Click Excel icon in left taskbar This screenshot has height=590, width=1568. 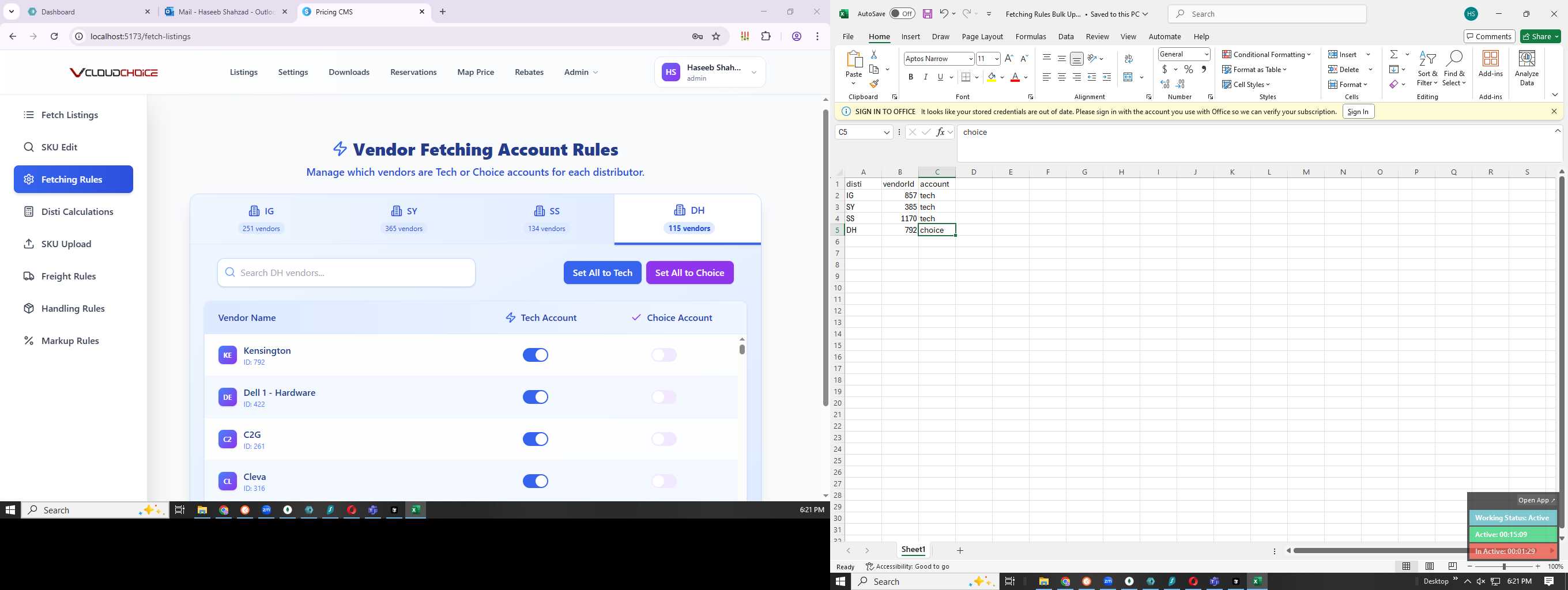[x=415, y=510]
